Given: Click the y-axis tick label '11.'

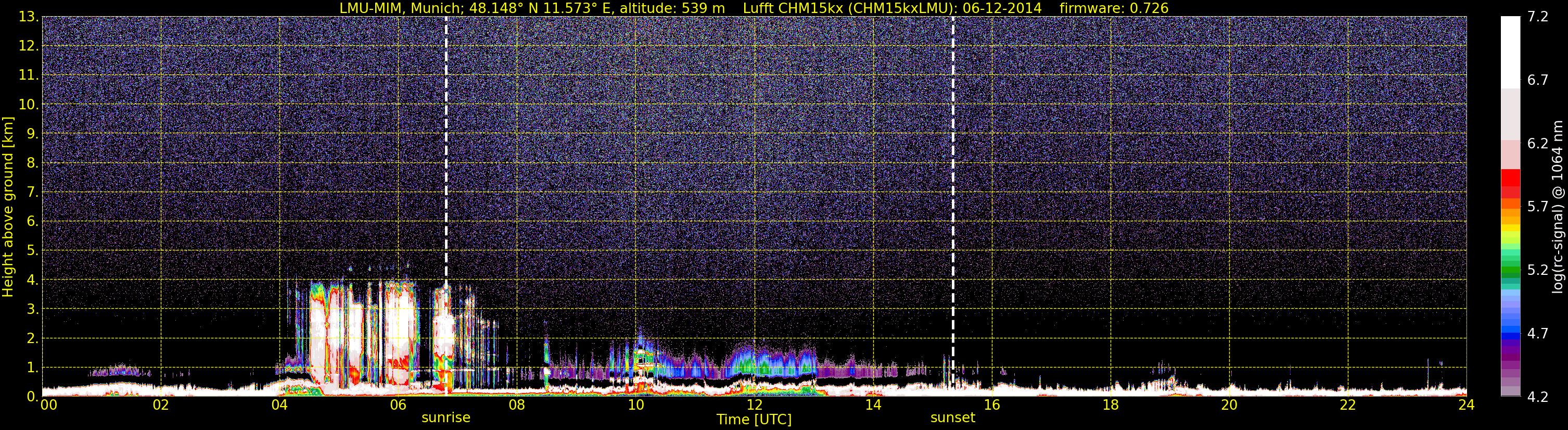Looking at the screenshot, I should 29,75.
